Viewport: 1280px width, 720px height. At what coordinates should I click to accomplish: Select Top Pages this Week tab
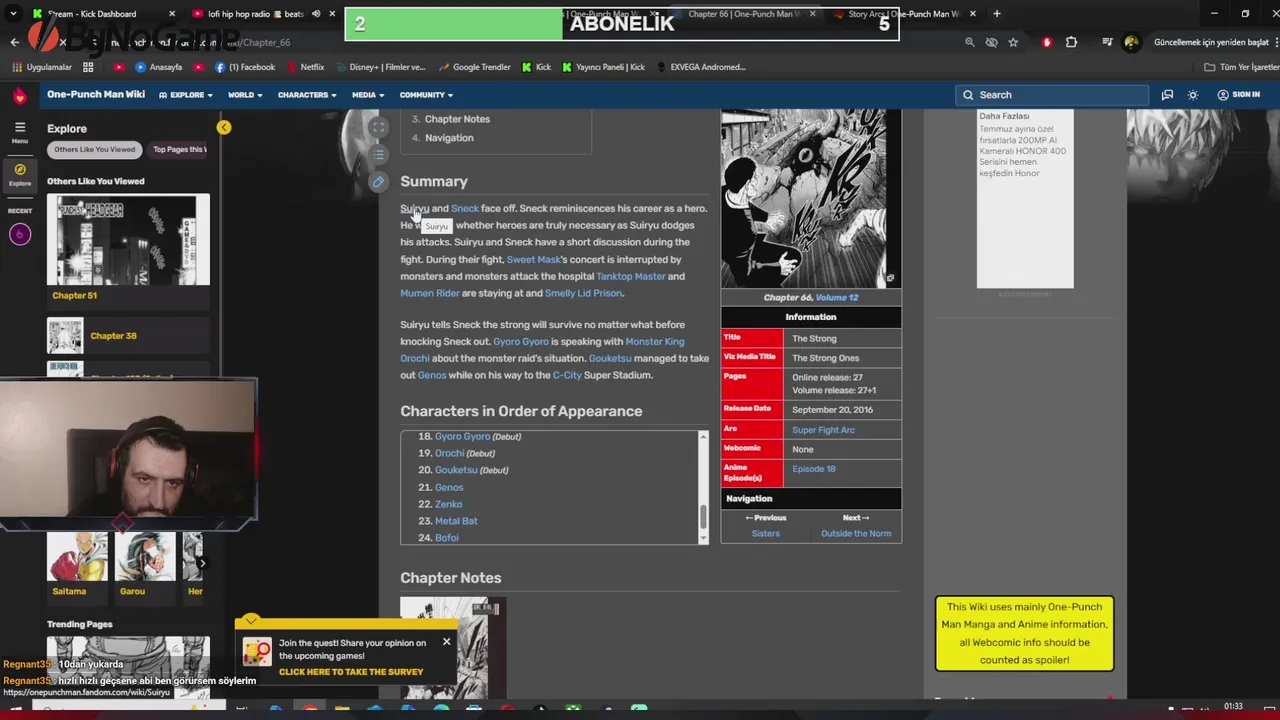(x=178, y=149)
